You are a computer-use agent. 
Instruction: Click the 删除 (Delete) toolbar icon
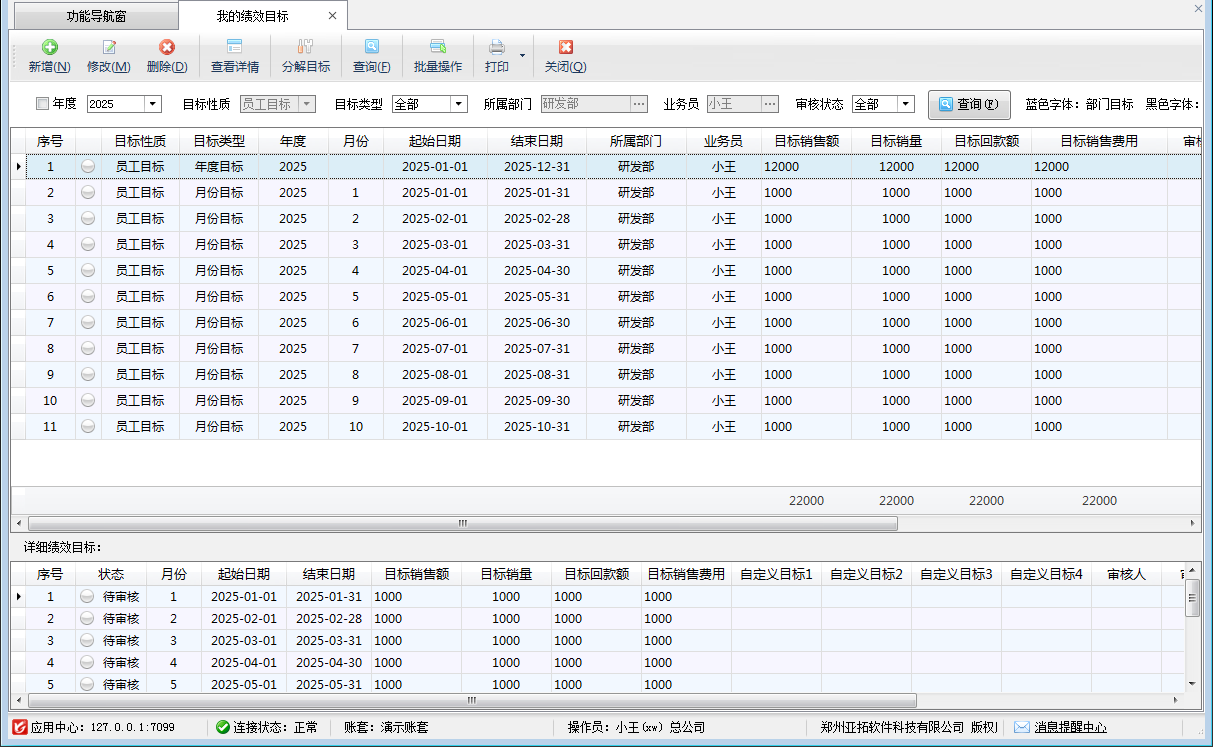167,48
